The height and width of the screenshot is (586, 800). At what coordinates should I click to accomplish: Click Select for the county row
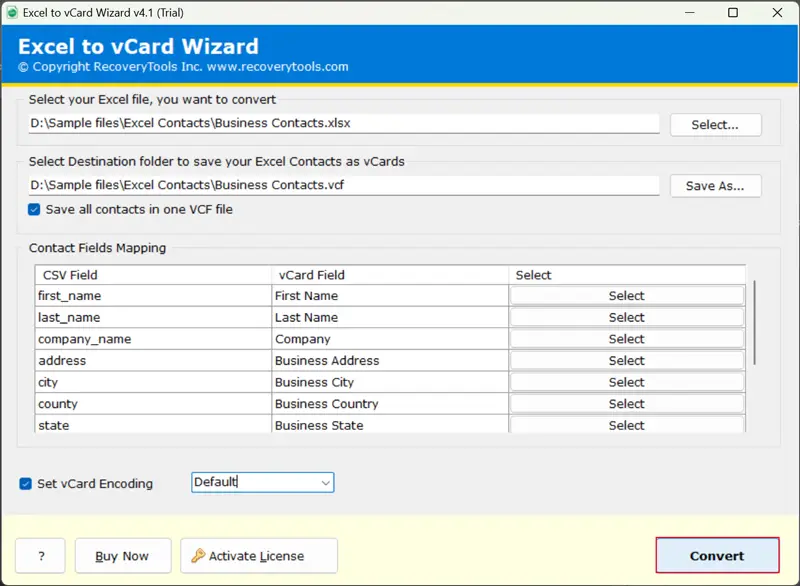click(x=626, y=404)
